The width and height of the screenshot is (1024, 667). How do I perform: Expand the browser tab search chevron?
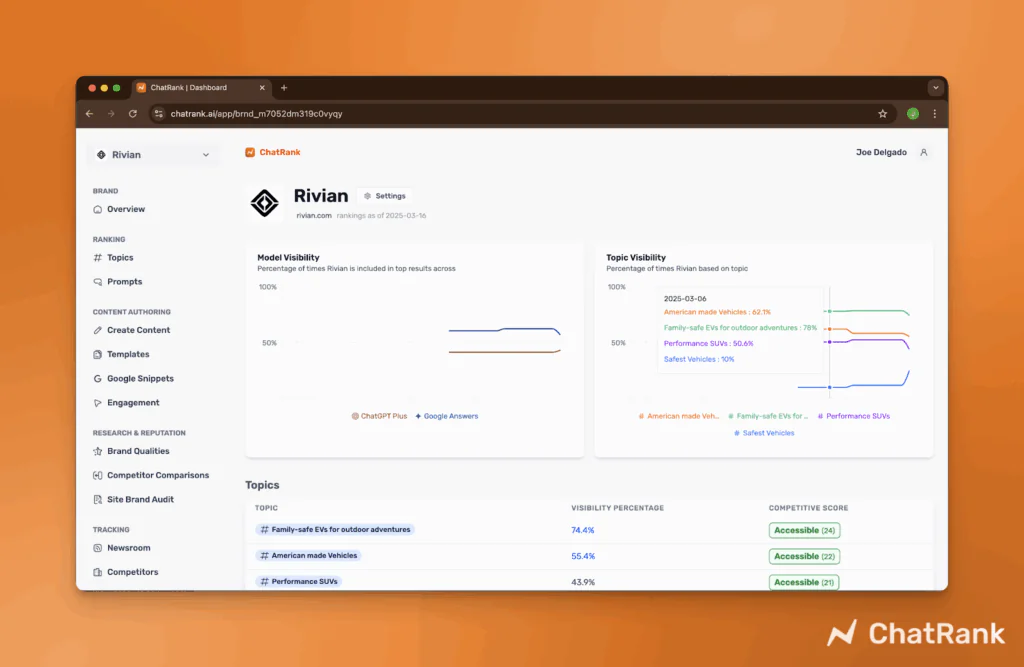(935, 88)
